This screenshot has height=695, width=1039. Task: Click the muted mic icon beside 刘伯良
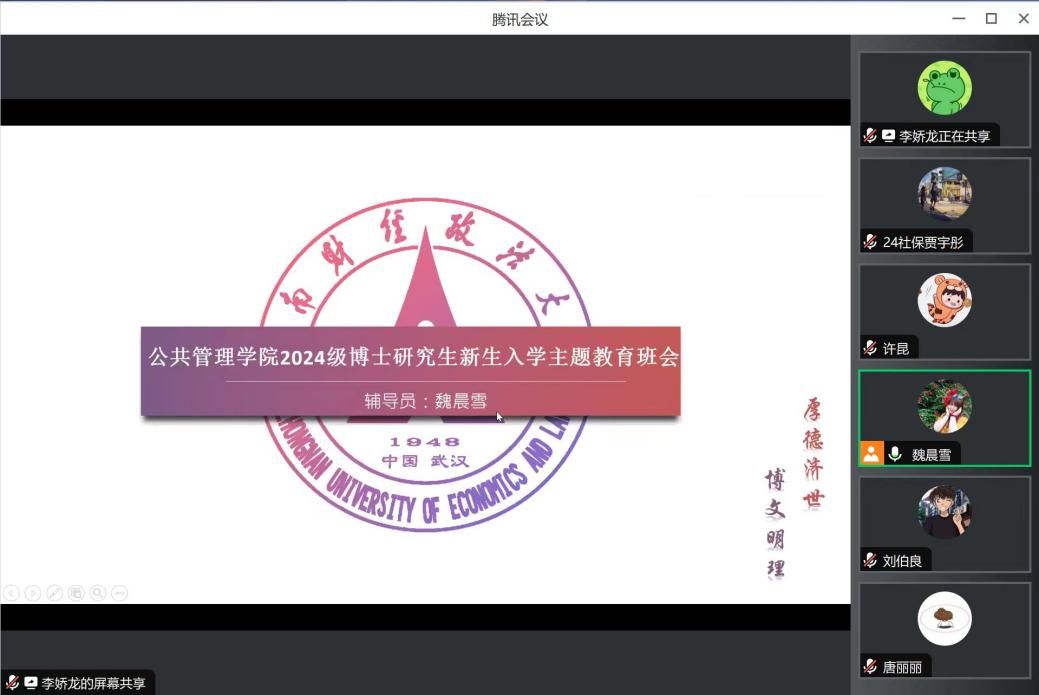[870, 561]
